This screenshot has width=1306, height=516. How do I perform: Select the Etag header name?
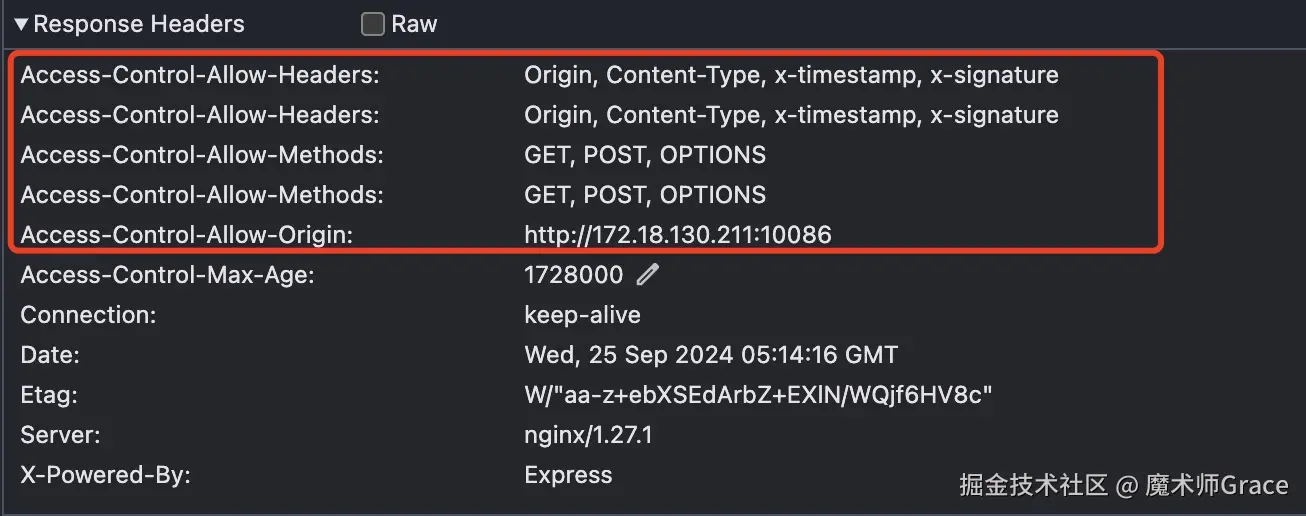(x=50, y=395)
